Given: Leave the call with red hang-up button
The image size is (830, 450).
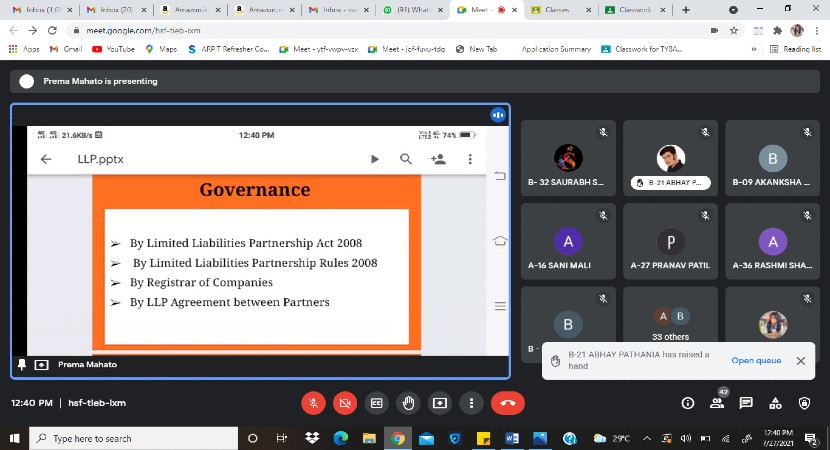Looking at the screenshot, I should pos(508,402).
